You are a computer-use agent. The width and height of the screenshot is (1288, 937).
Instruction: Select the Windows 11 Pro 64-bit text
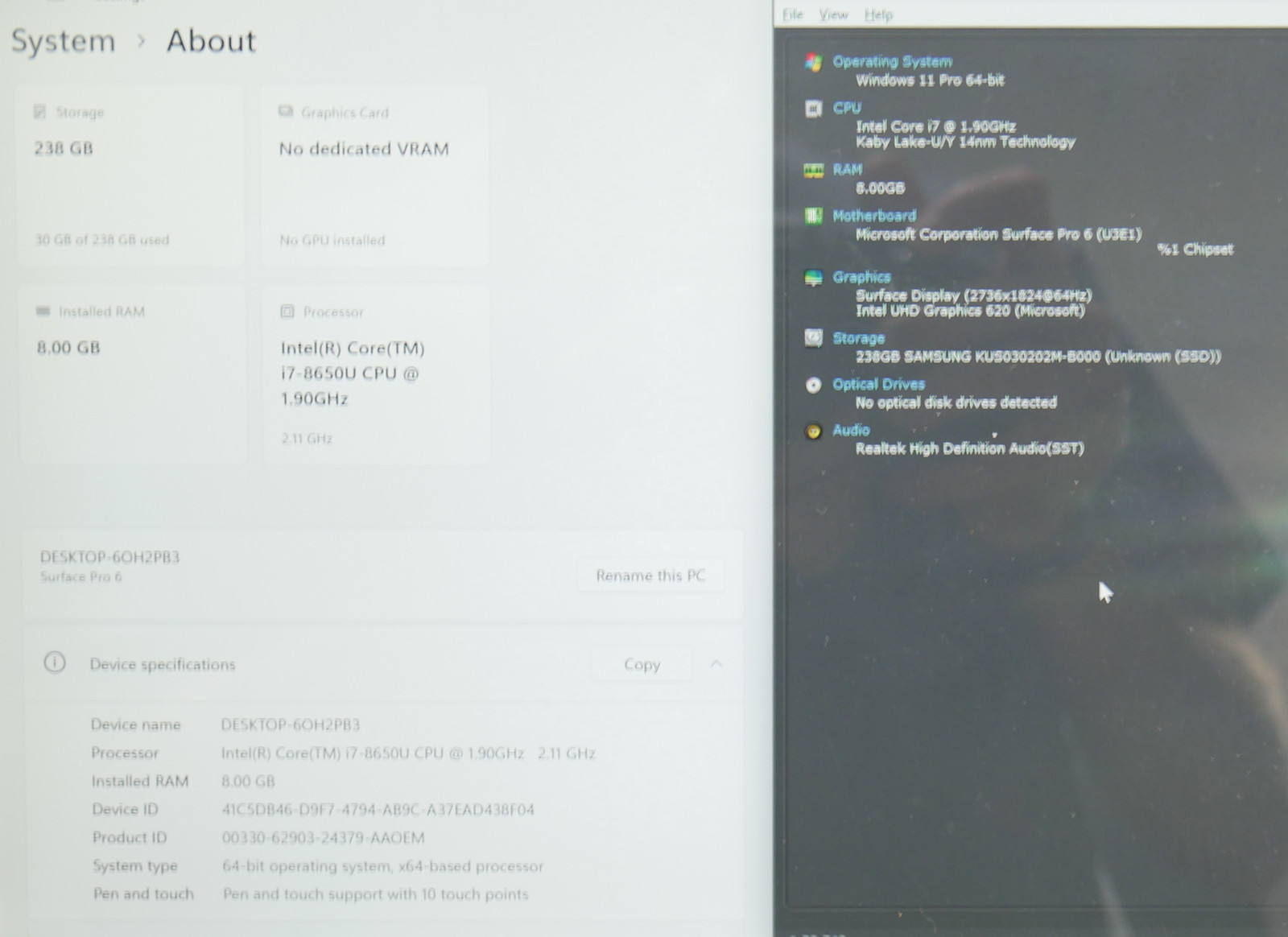tap(930, 80)
